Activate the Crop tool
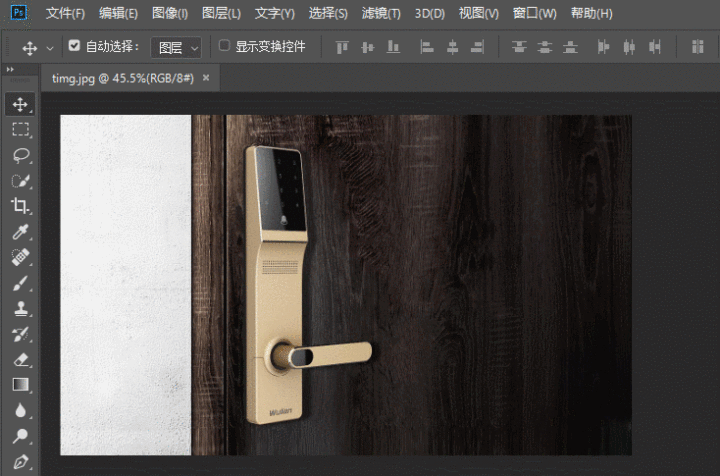Image resolution: width=720 pixels, height=476 pixels. pyautogui.click(x=20, y=206)
